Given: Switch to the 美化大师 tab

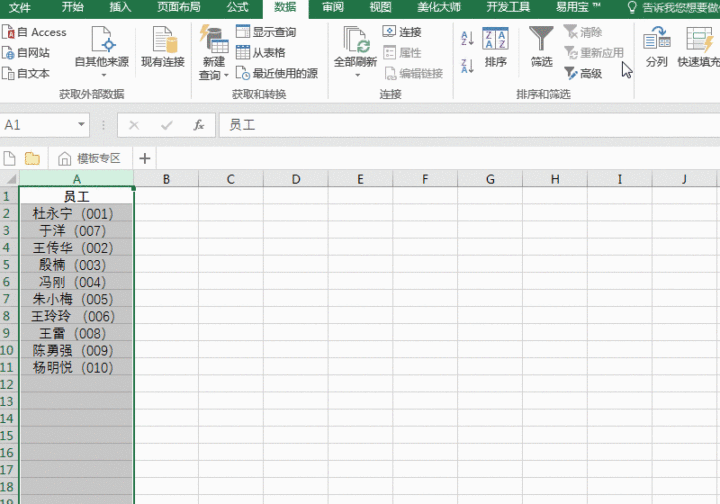Looking at the screenshot, I should click(x=439, y=7).
